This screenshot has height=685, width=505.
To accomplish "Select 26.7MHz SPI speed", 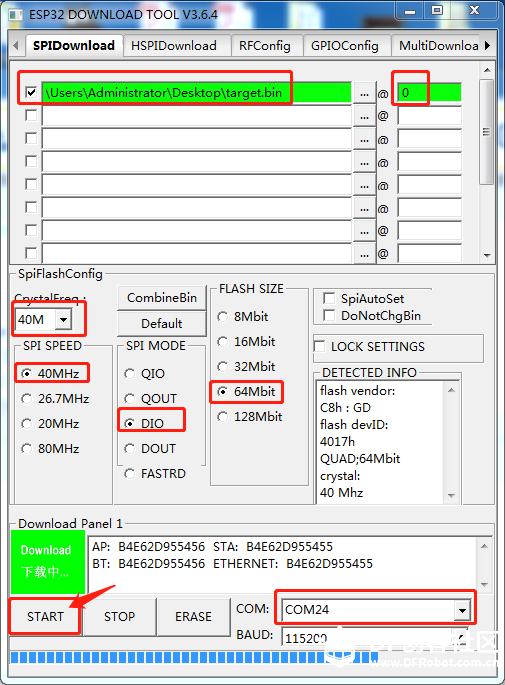I will click(55, 398).
